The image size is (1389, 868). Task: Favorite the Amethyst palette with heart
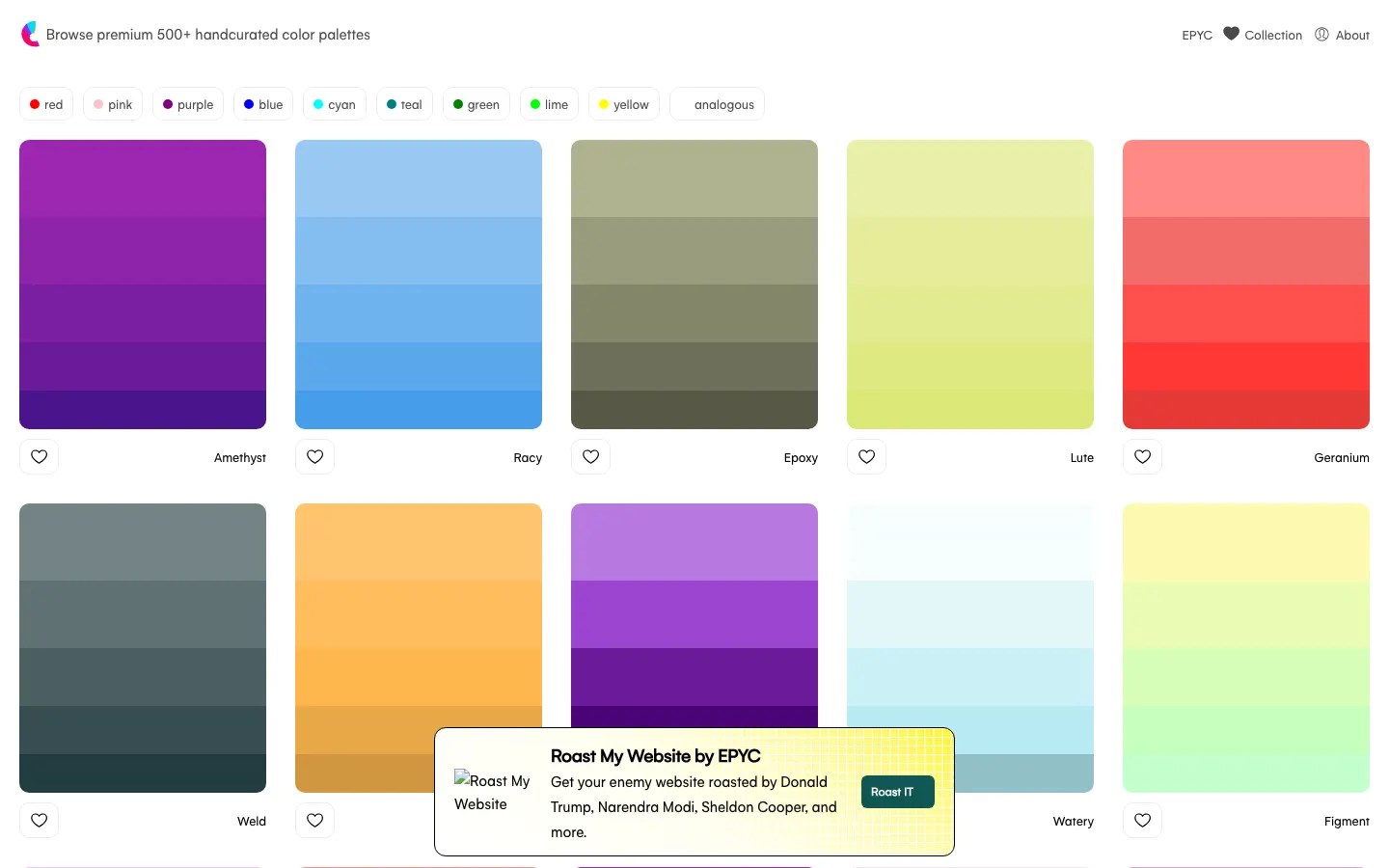[x=40, y=457]
